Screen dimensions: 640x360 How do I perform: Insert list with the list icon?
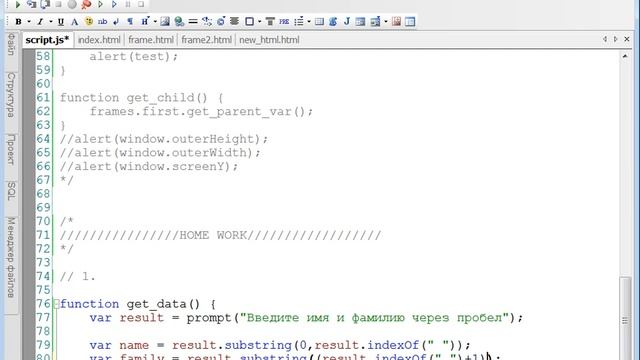(x=299, y=22)
